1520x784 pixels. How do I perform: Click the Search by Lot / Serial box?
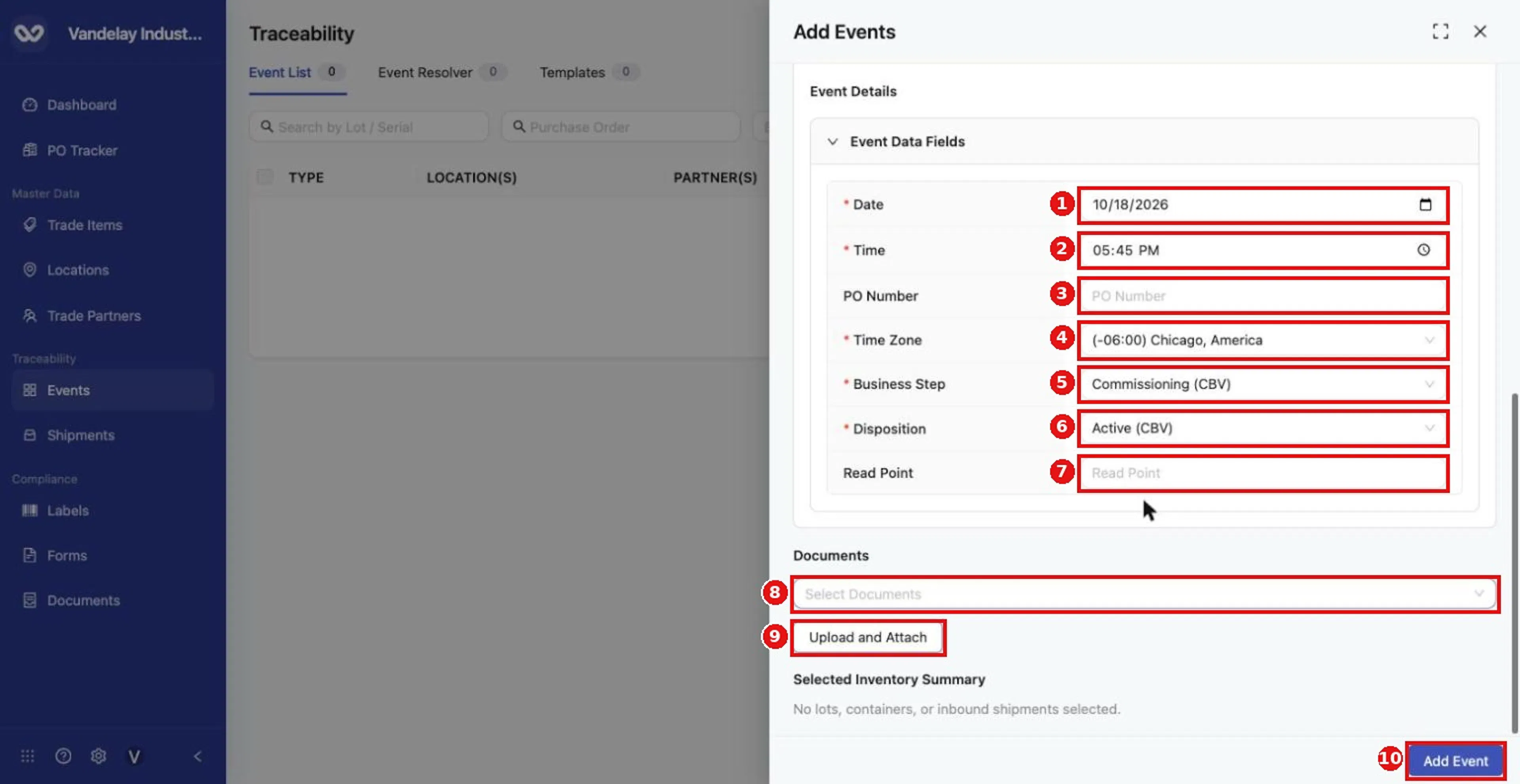[369, 127]
